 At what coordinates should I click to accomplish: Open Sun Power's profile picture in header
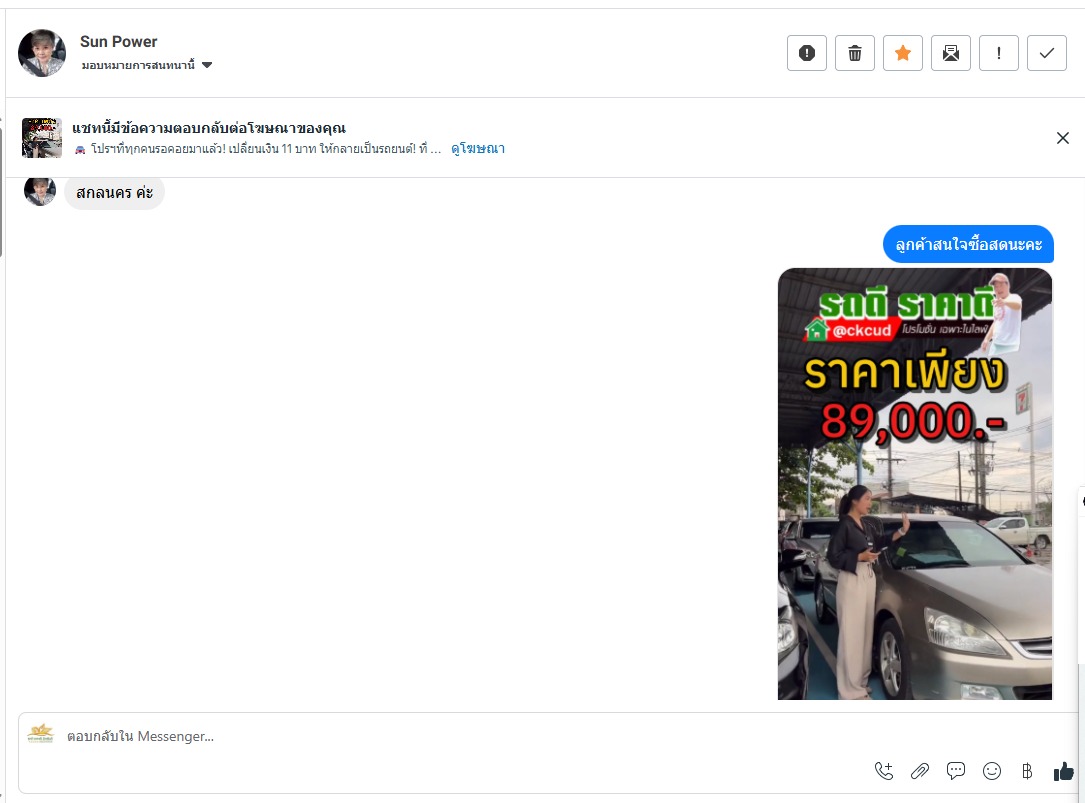tap(42, 53)
